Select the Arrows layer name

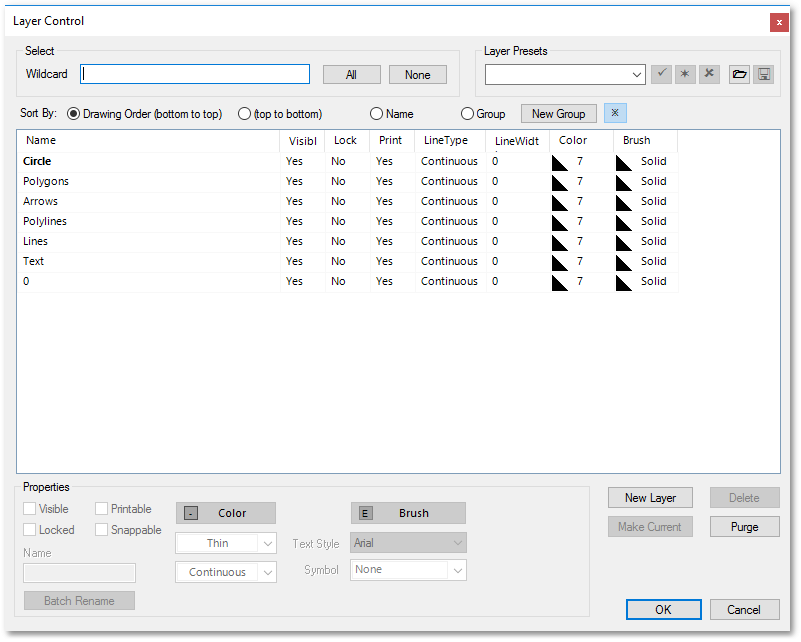pyautogui.click(x=40, y=201)
